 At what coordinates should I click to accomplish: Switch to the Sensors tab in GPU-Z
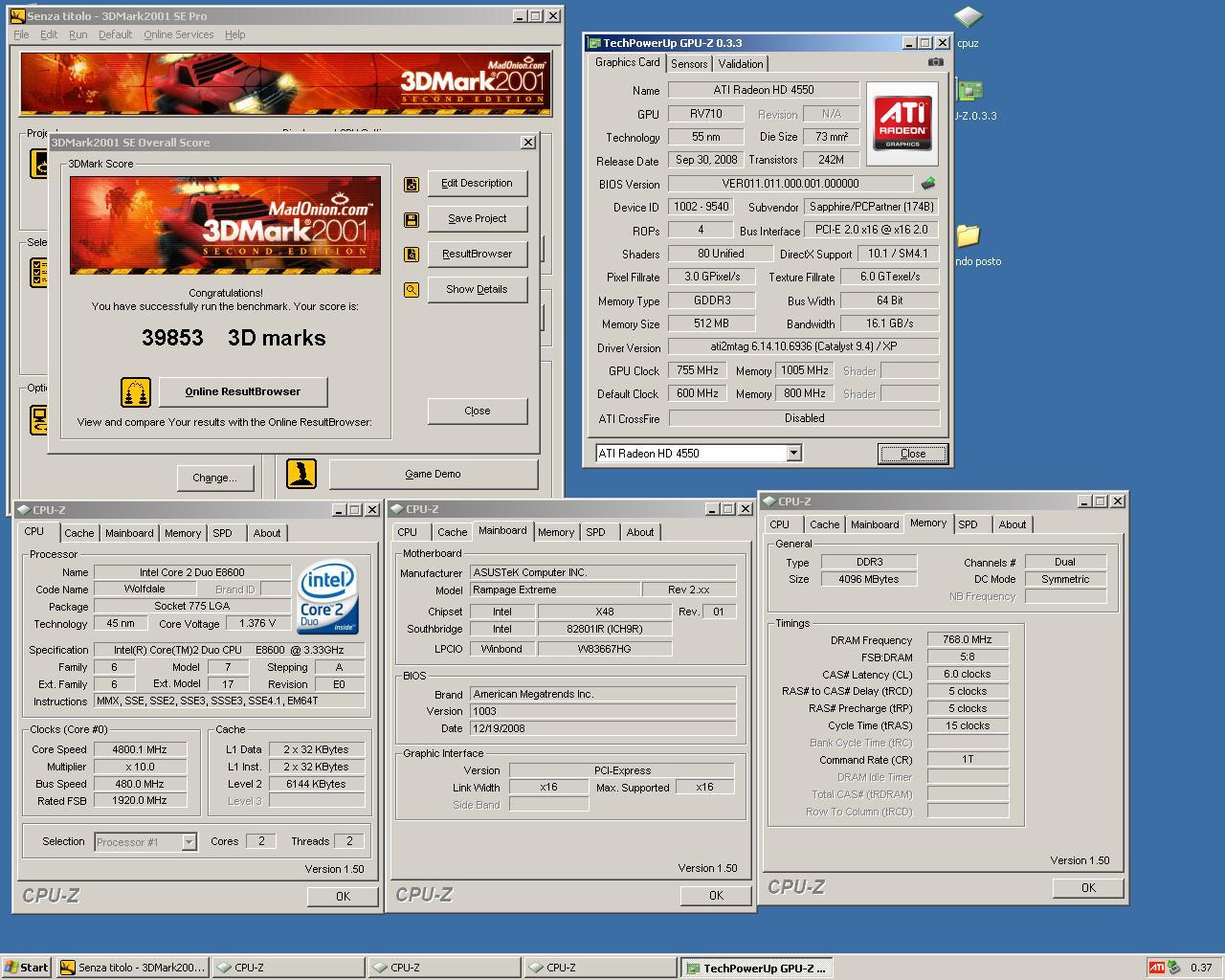[x=689, y=64]
